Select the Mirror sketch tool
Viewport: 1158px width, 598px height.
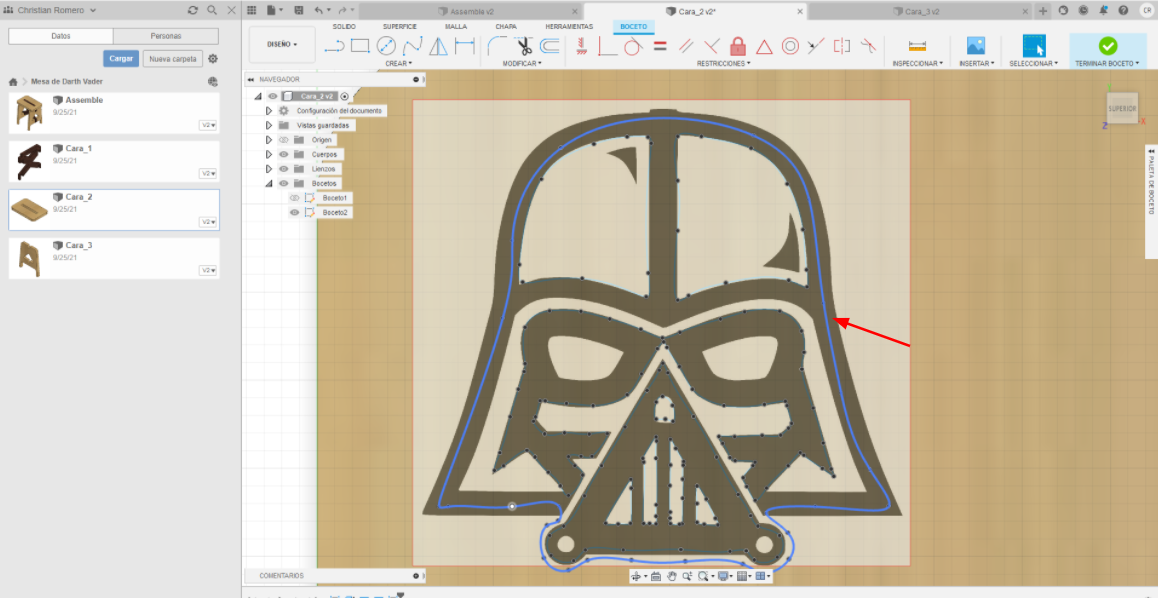[x=439, y=47]
